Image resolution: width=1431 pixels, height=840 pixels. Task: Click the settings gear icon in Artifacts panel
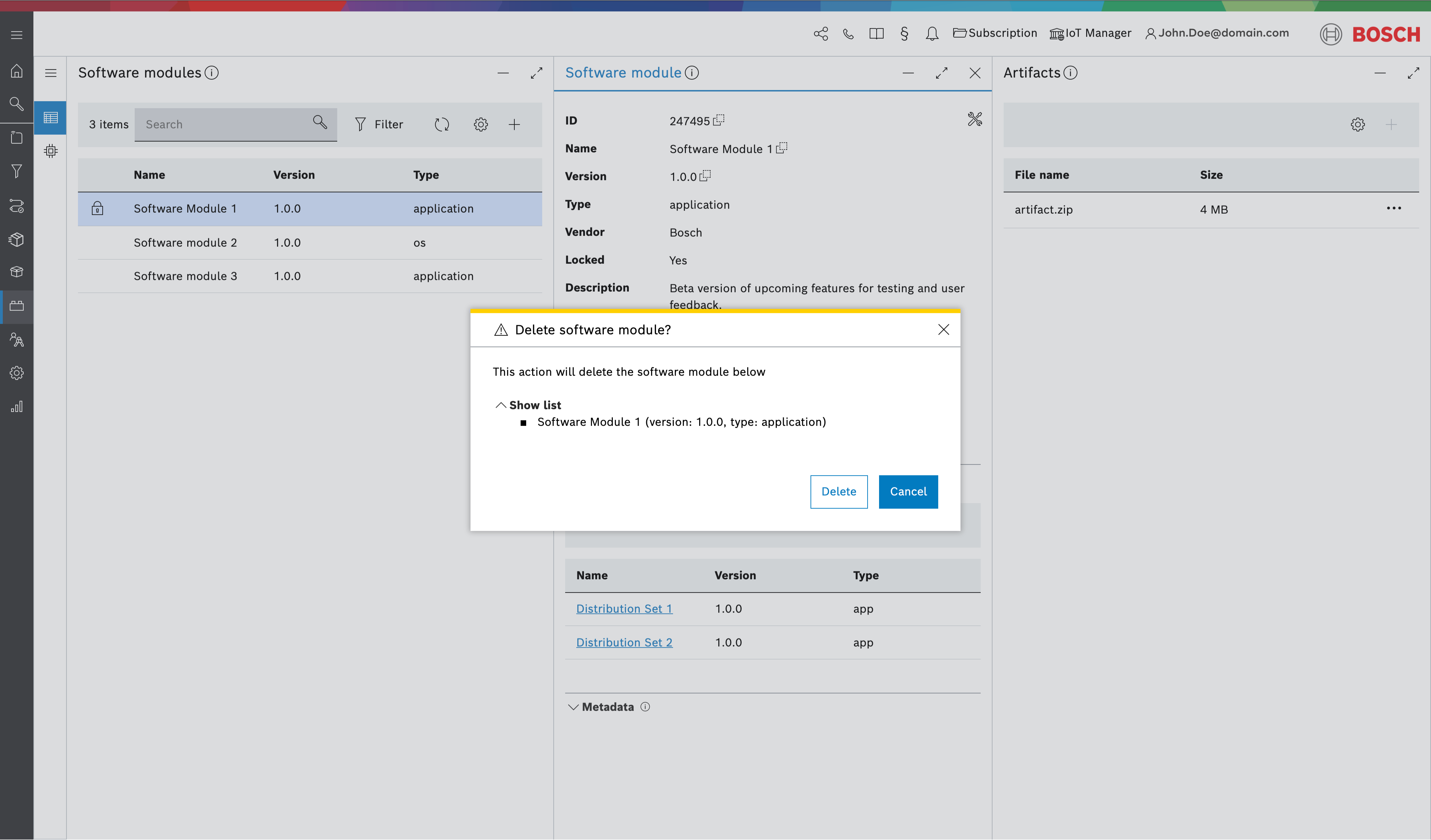[1358, 124]
